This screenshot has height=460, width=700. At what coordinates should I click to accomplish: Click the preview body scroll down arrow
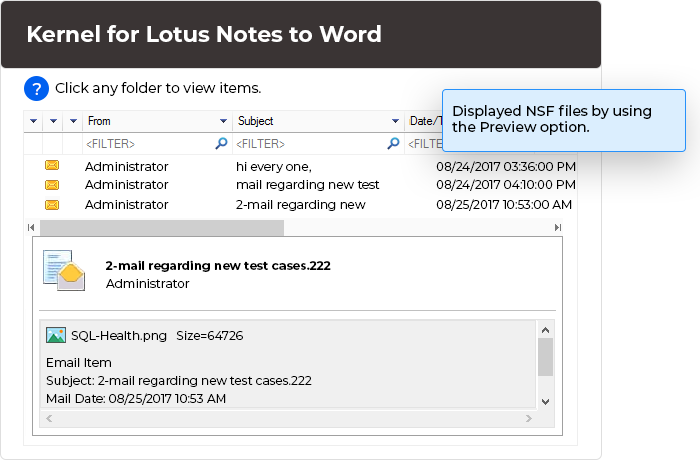coord(545,401)
